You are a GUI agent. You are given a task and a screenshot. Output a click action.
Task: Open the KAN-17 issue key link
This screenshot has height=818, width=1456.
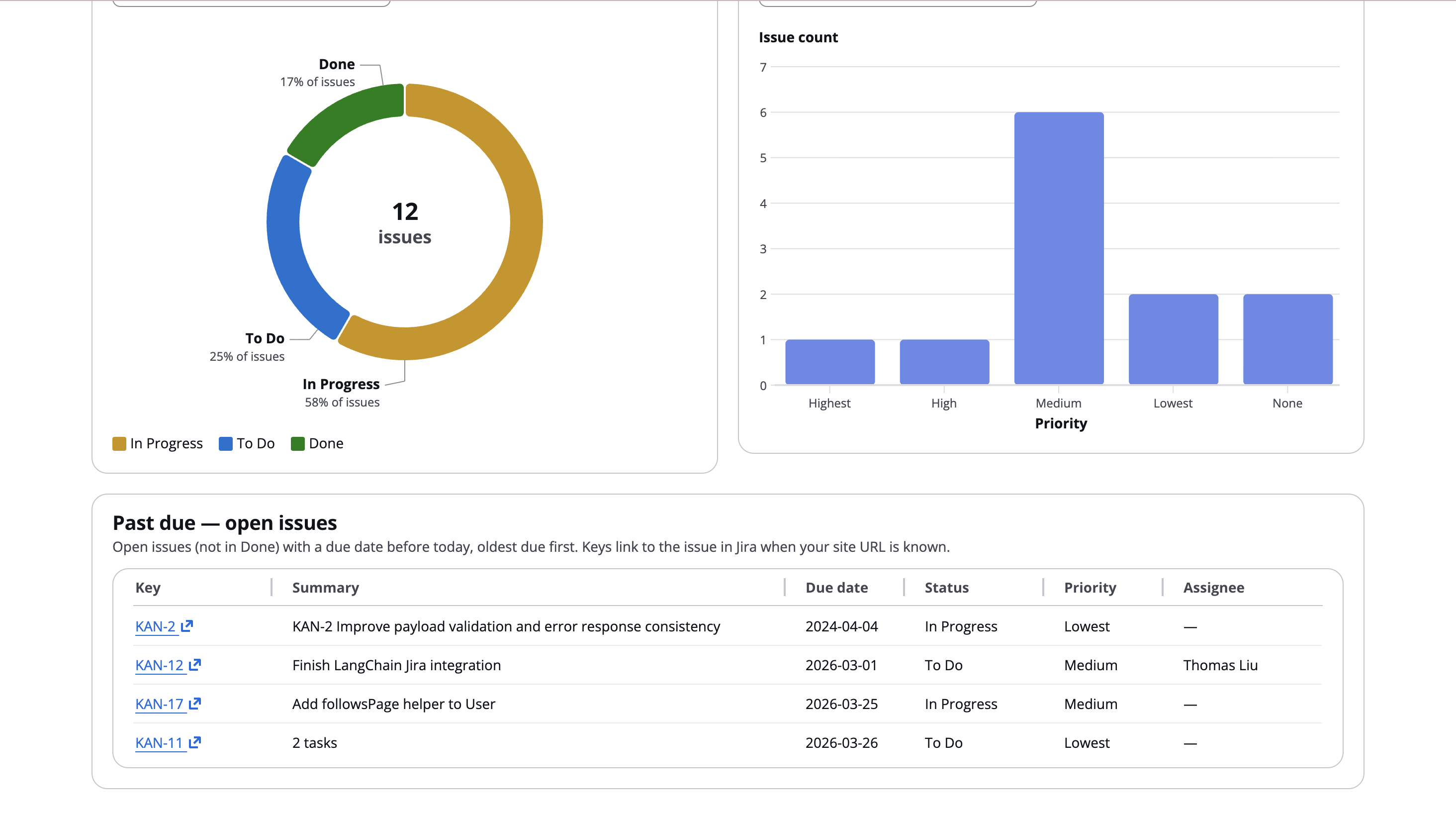click(x=160, y=704)
